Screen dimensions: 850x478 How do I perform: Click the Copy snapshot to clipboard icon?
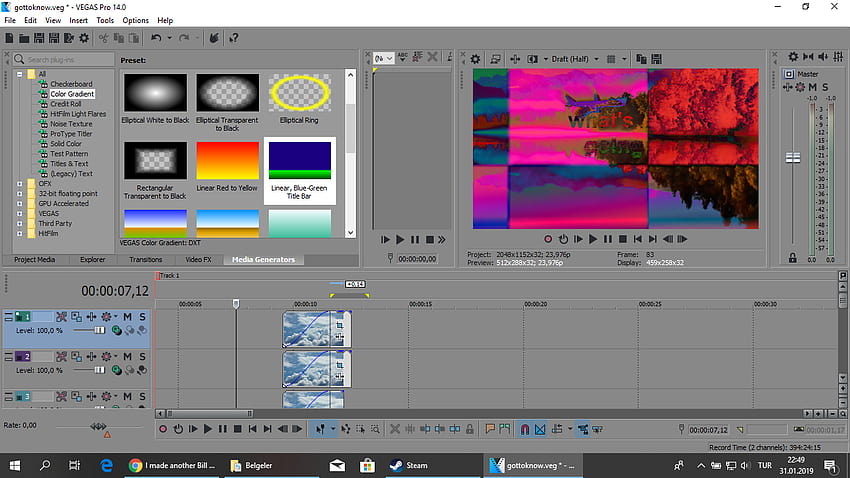[641, 59]
